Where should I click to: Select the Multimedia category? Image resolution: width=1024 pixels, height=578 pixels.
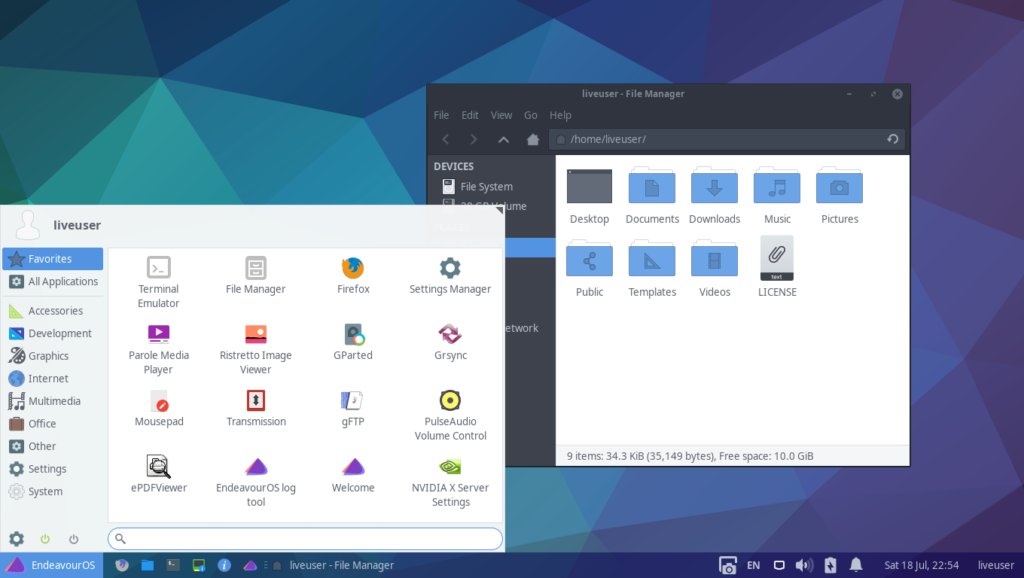tap(53, 401)
